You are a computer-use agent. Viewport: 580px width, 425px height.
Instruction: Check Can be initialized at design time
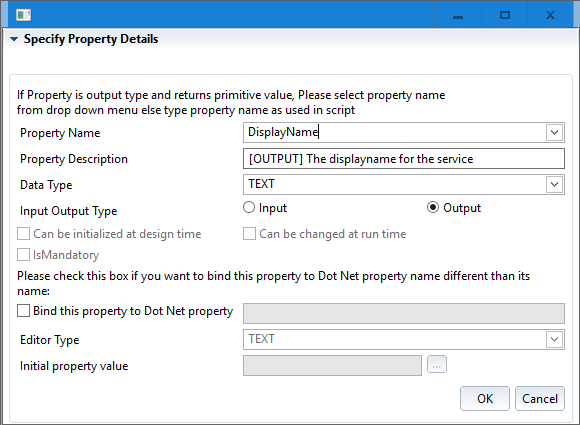tap(23, 234)
